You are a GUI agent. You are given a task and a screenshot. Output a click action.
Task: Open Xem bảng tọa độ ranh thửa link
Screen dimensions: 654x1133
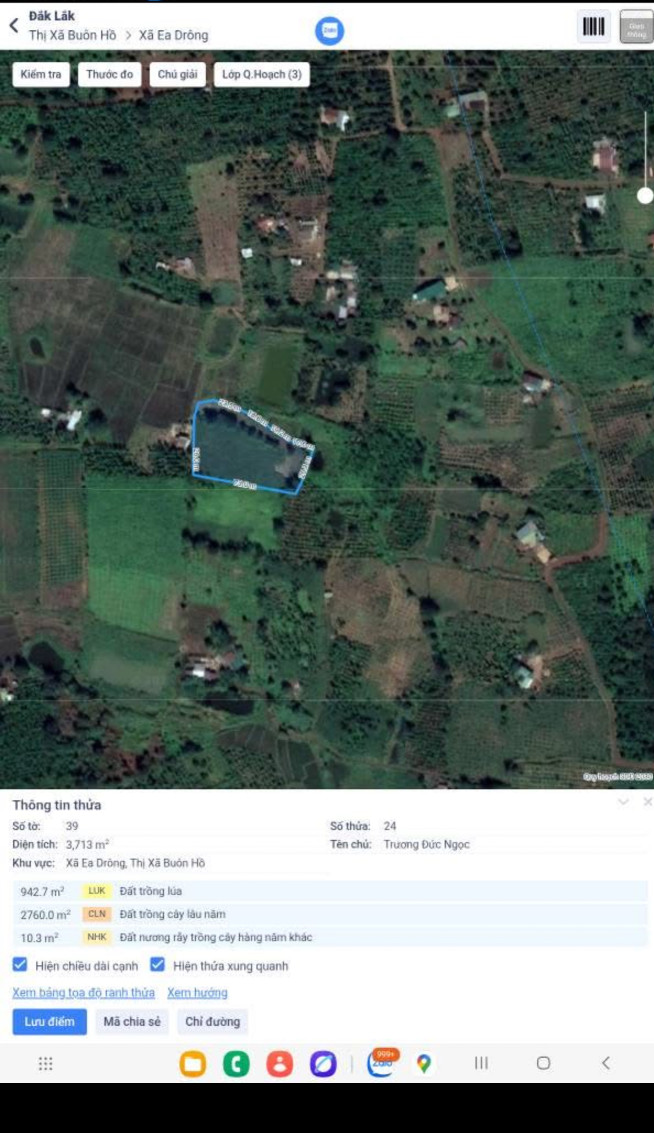coord(84,993)
